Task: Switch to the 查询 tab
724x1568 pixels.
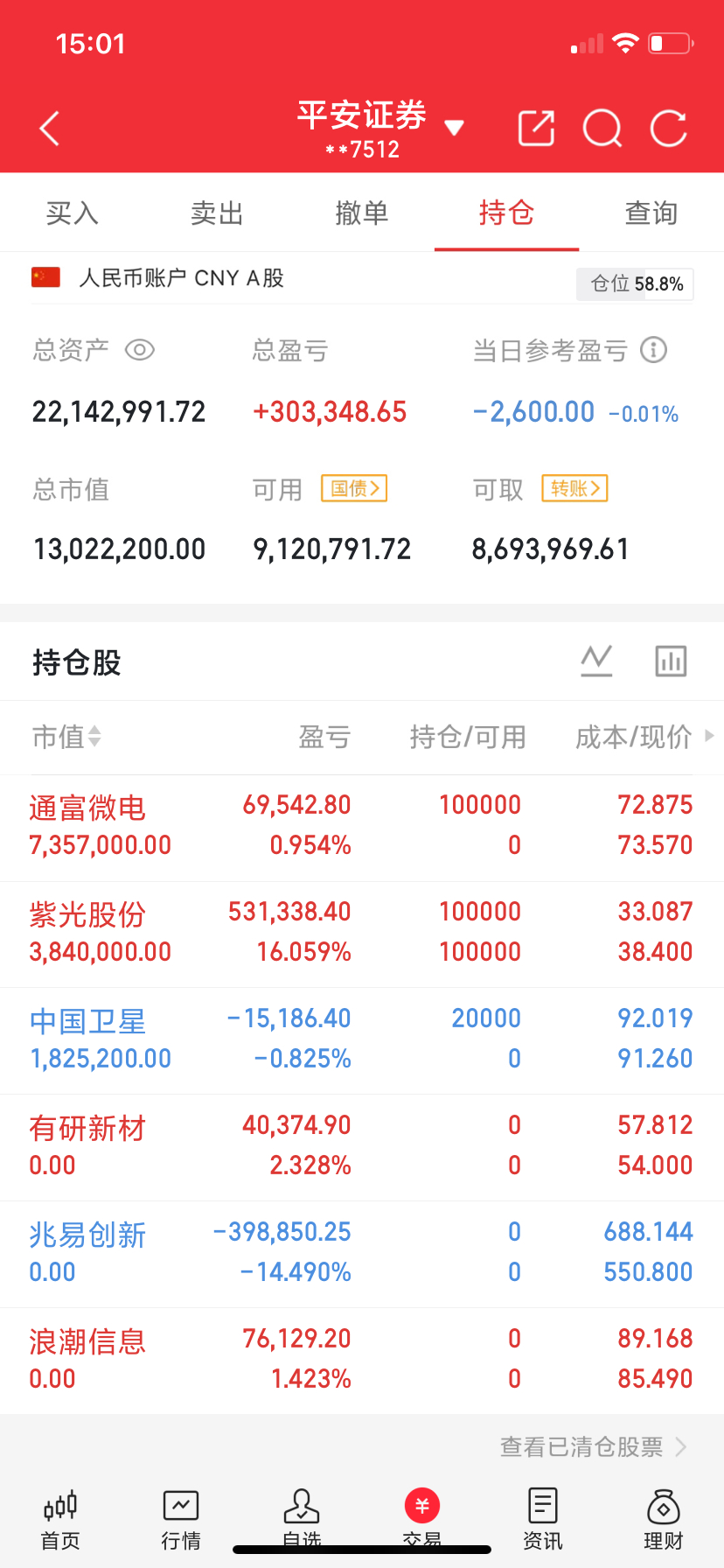Action: pos(651,213)
